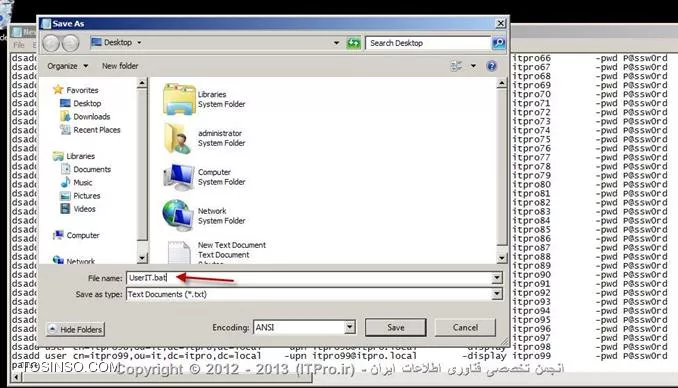The width and height of the screenshot is (678, 388).
Task: Click the New folder button
Action: click(x=120, y=66)
